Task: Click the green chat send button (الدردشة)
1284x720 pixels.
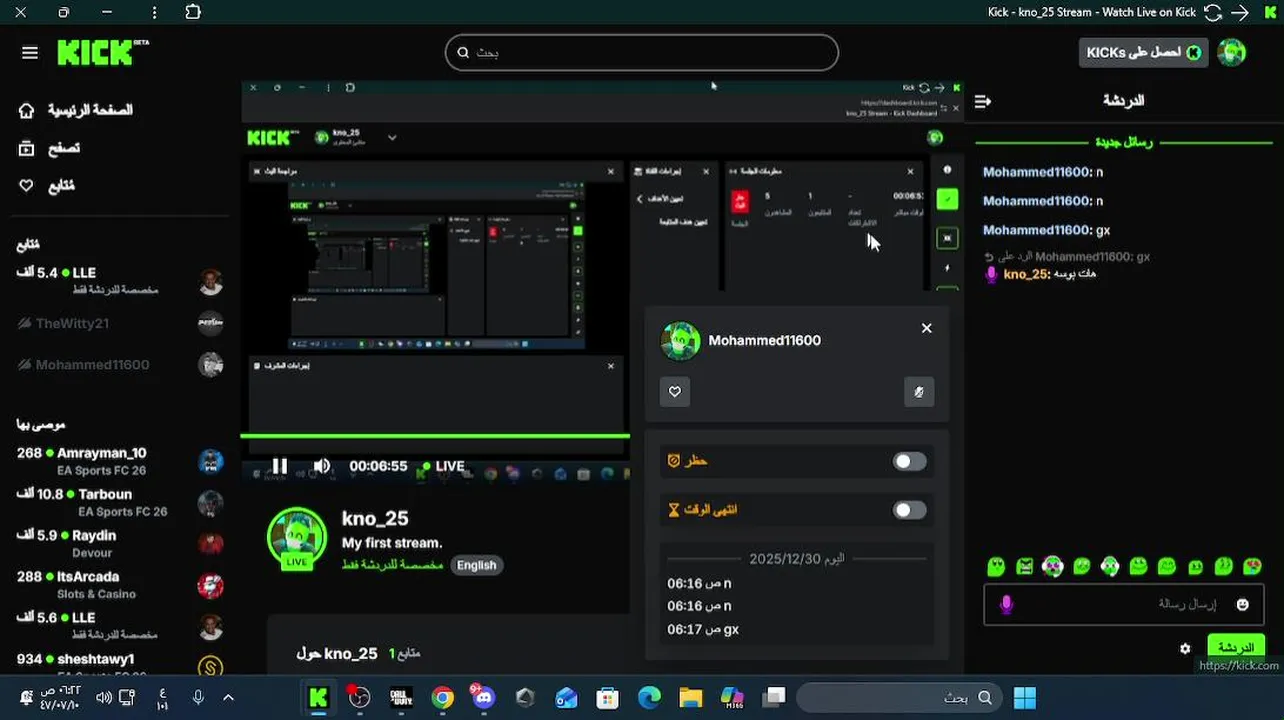Action: coord(1236,648)
